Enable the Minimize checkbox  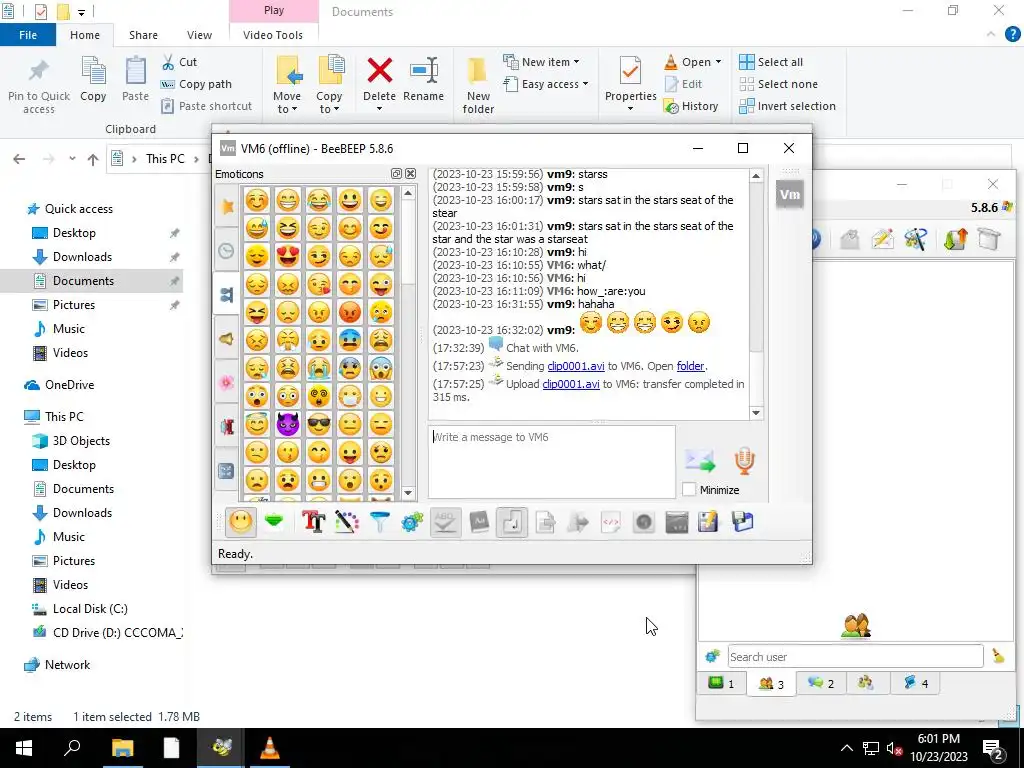(689, 490)
